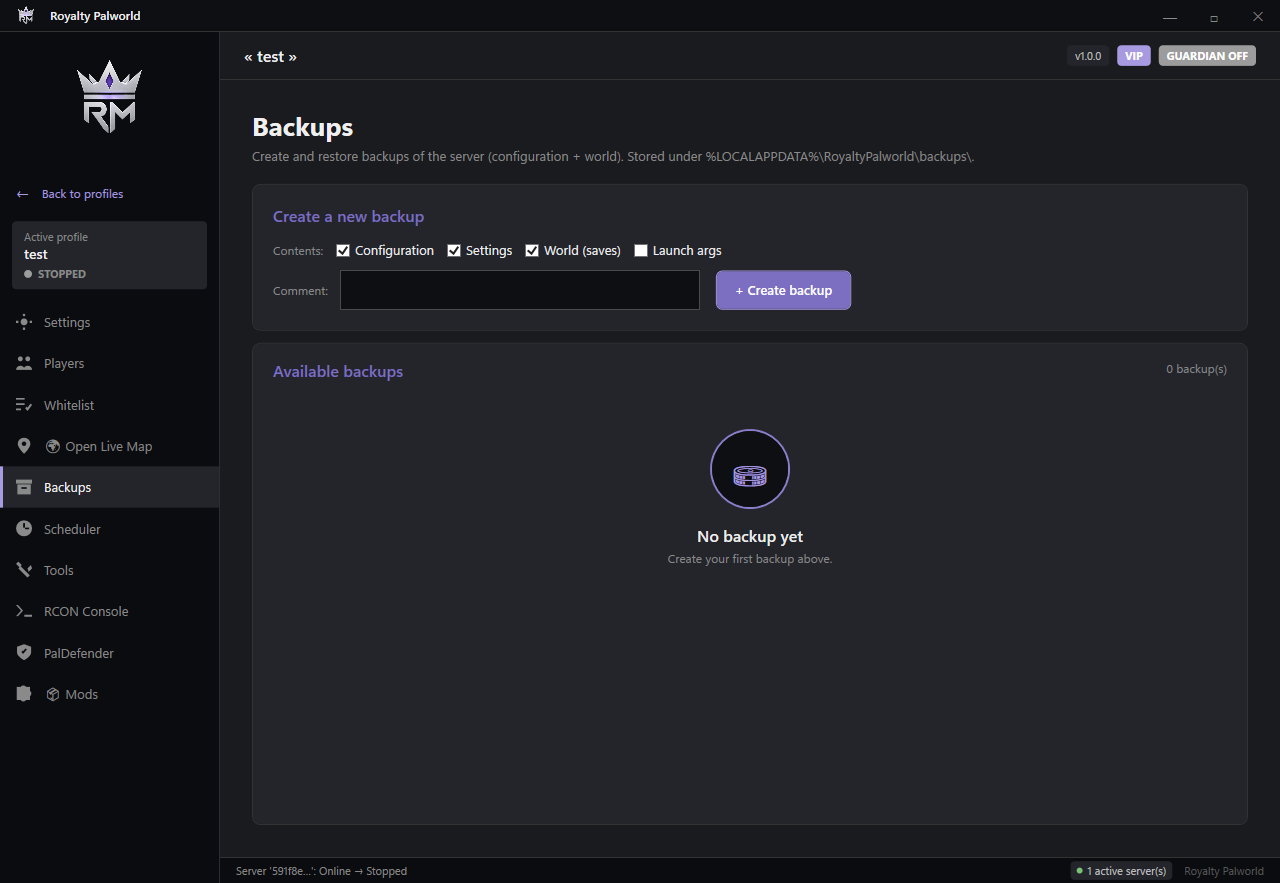Viewport: 1280px width, 883px height.
Task: Click the PalDefender shield icon
Action: [x=24, y=653]
